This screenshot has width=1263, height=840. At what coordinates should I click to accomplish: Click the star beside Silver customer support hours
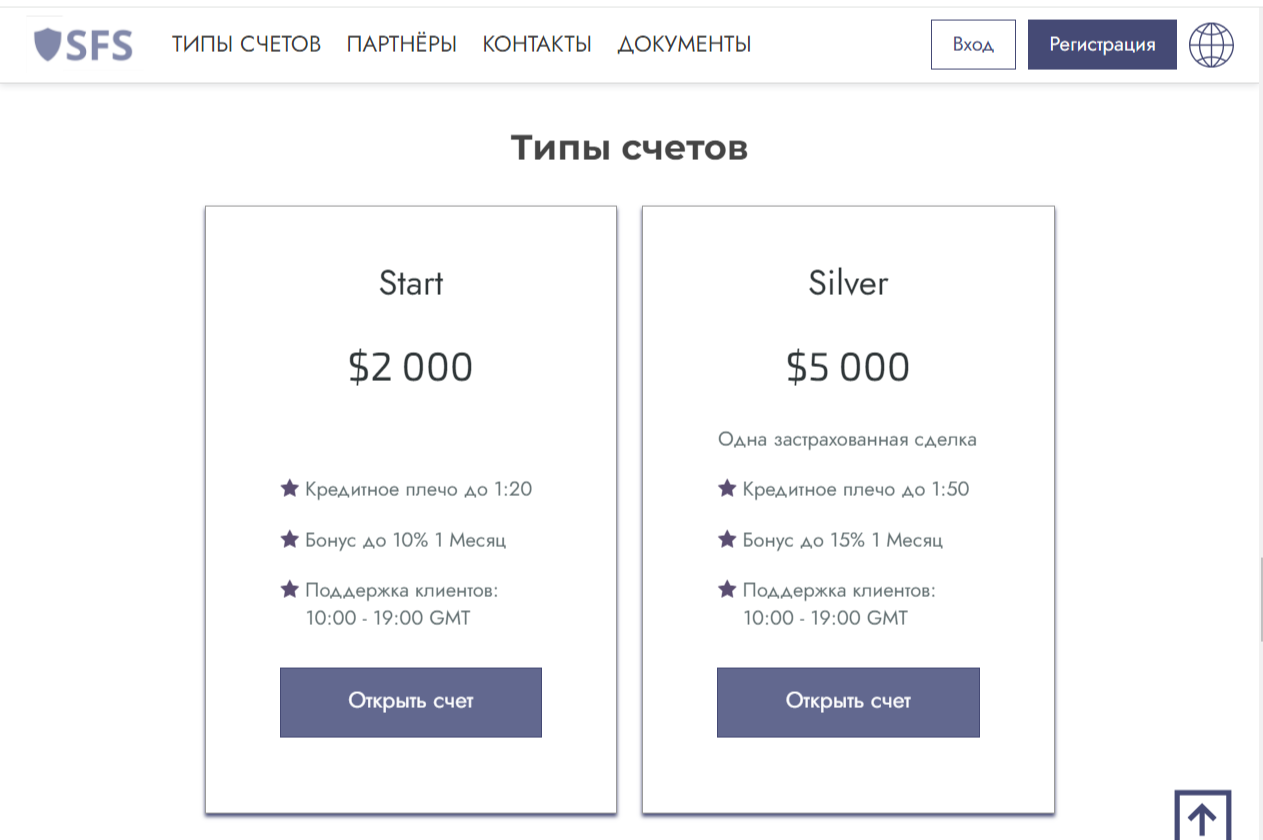(x=728, y=589)
